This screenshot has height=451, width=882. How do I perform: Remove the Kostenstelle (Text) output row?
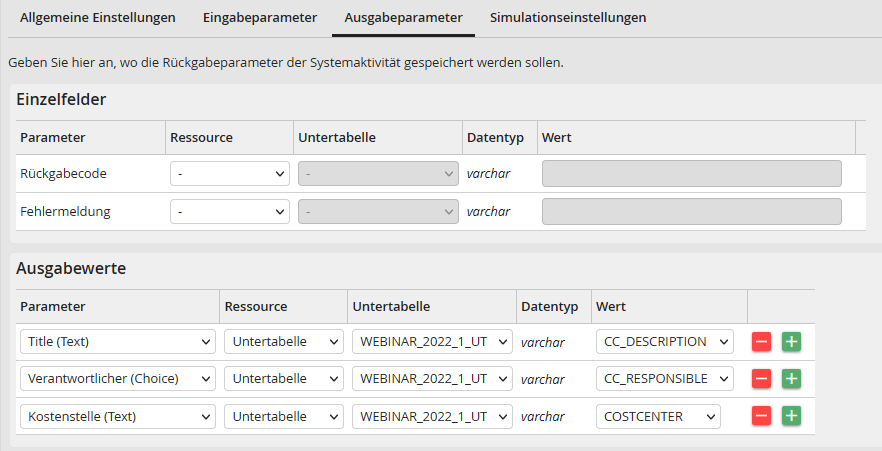click(761, 416)
